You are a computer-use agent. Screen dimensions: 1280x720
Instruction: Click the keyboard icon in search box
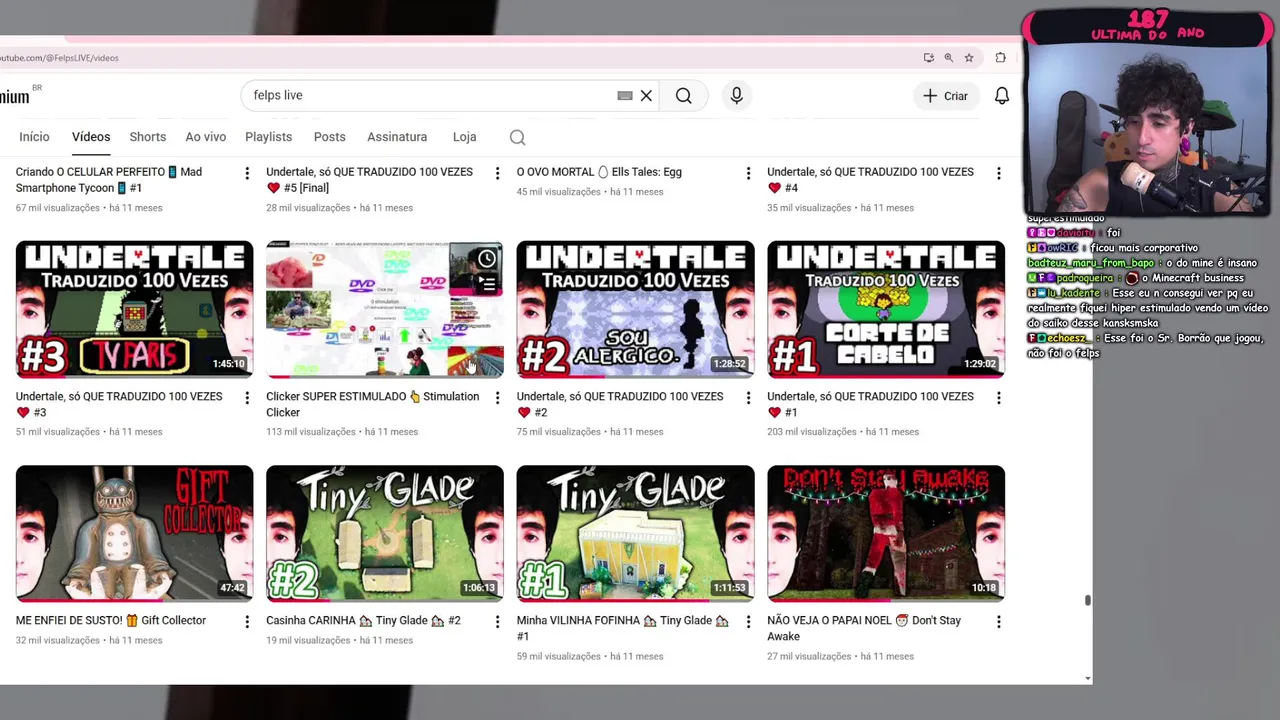click(625, 96)
